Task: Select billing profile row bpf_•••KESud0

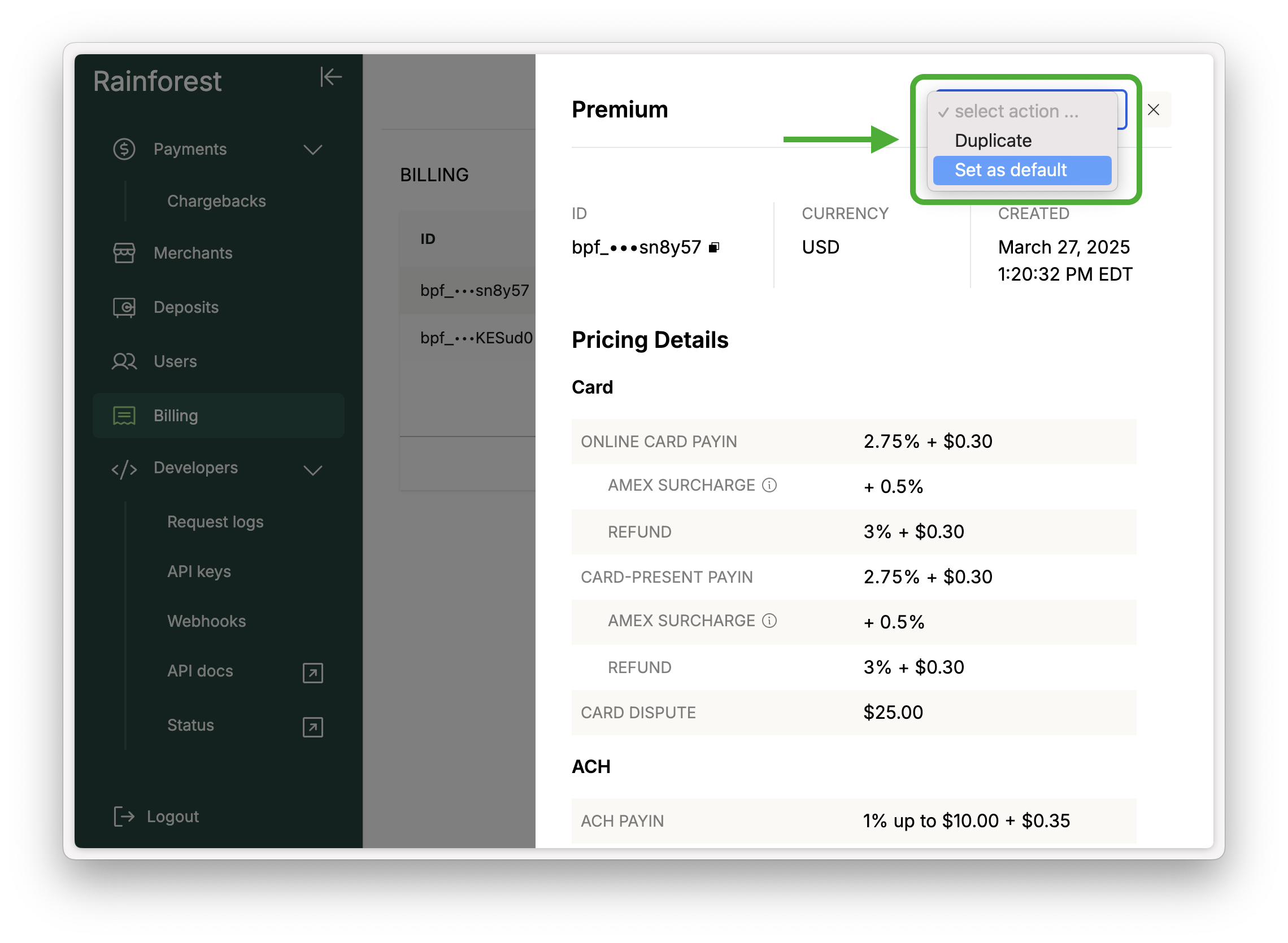Action: click(x=476, y=338)
